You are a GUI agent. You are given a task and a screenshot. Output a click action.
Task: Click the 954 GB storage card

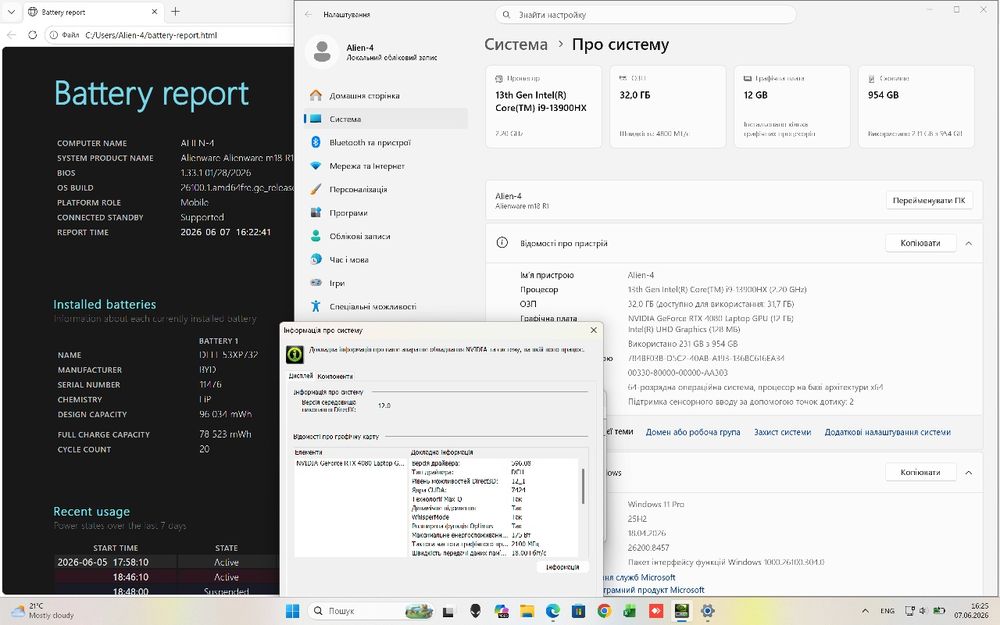(x=916, y=107)
